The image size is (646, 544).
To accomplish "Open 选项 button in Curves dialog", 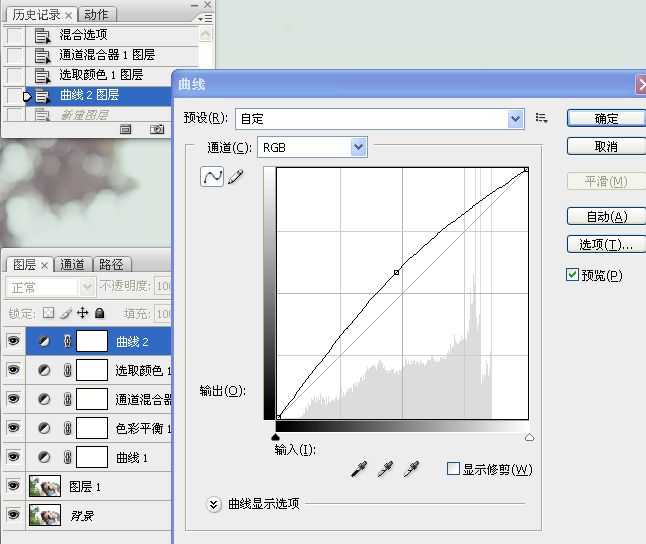I will tap(606, 244).
